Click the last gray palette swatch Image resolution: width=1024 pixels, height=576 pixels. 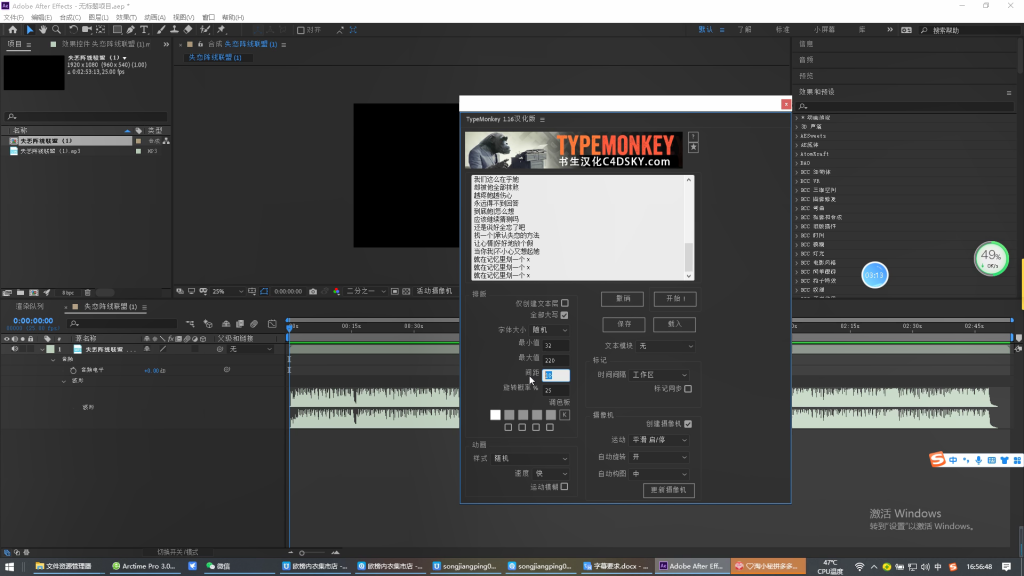[551, 415]
